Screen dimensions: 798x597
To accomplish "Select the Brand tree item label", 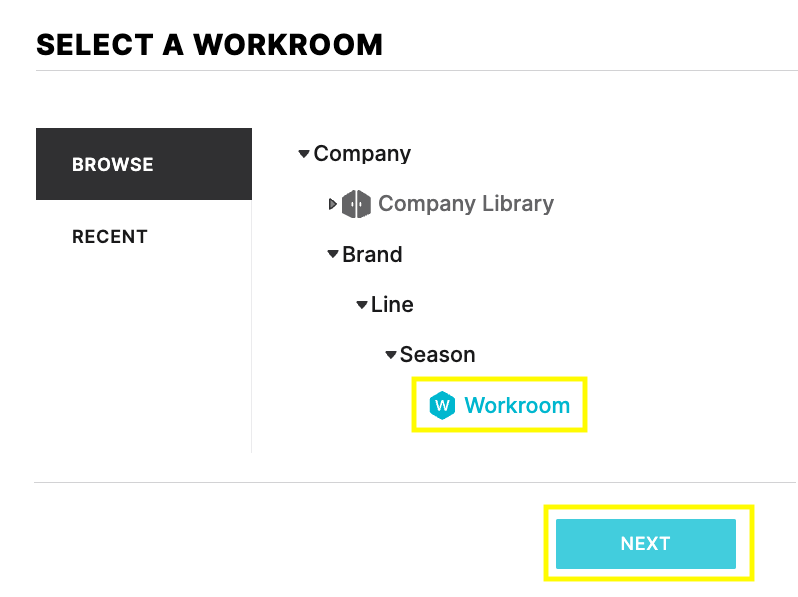I will click(372, 255).
